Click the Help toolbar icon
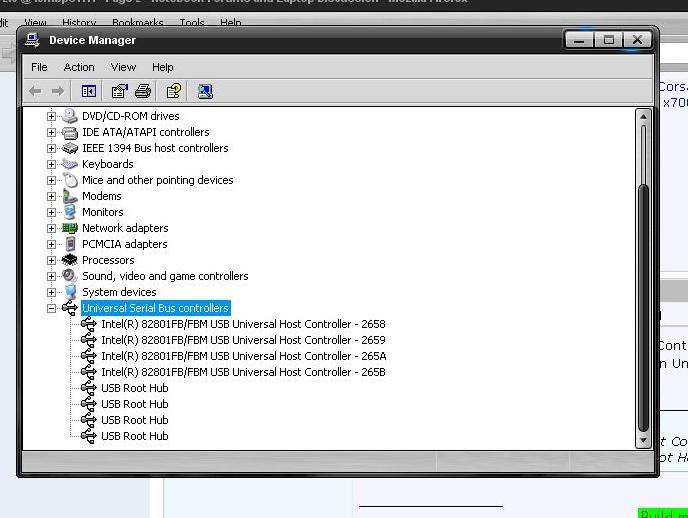The width and height of the screenshot is (688, 518). [x=174, y=91]
